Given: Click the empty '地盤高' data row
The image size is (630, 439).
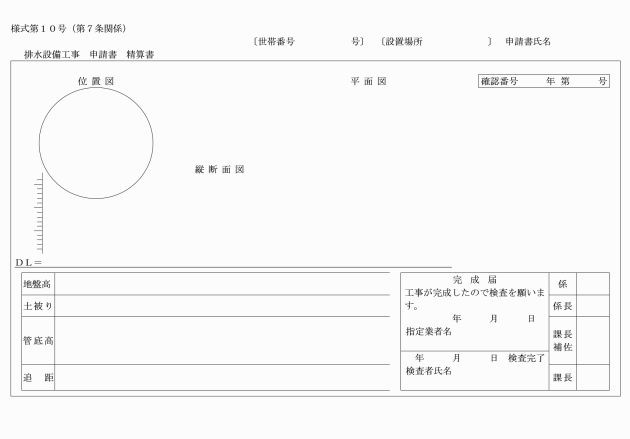Looking at the screenshot, I should (x=222, y=284).
